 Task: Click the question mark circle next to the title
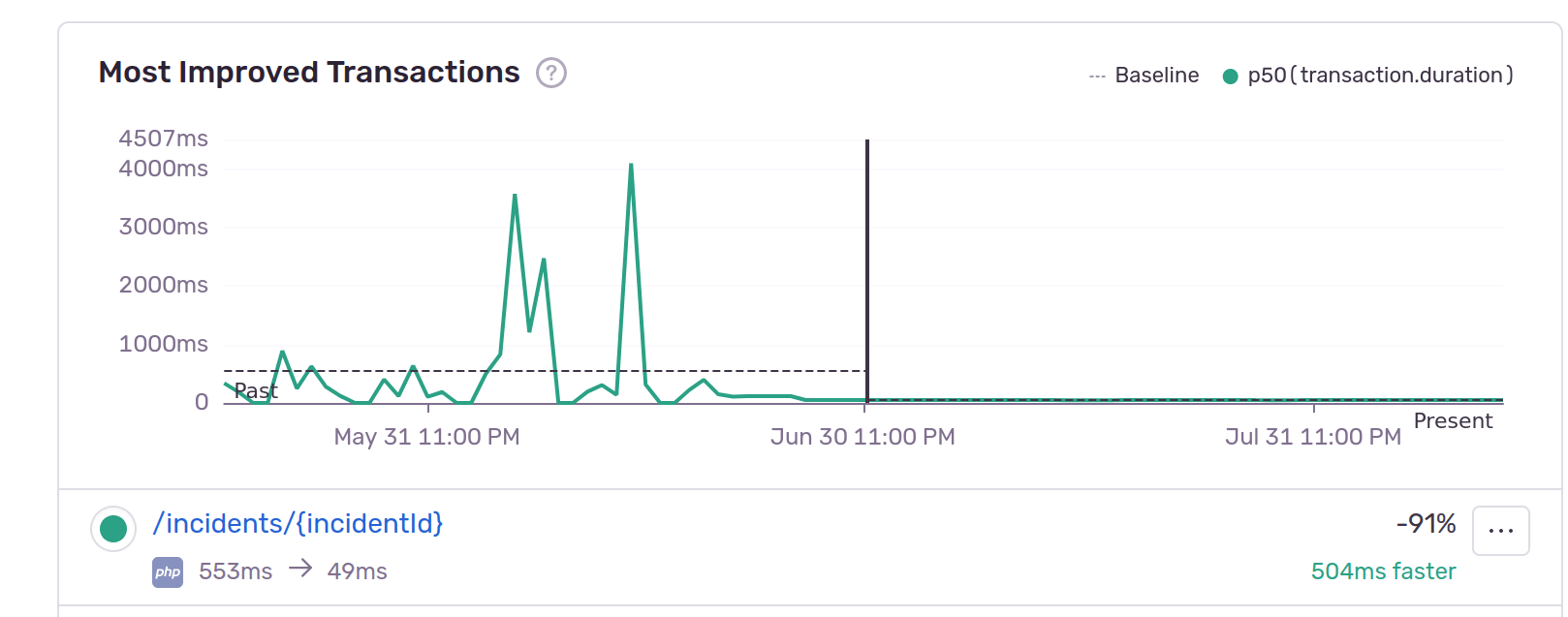tap(549, 73)
